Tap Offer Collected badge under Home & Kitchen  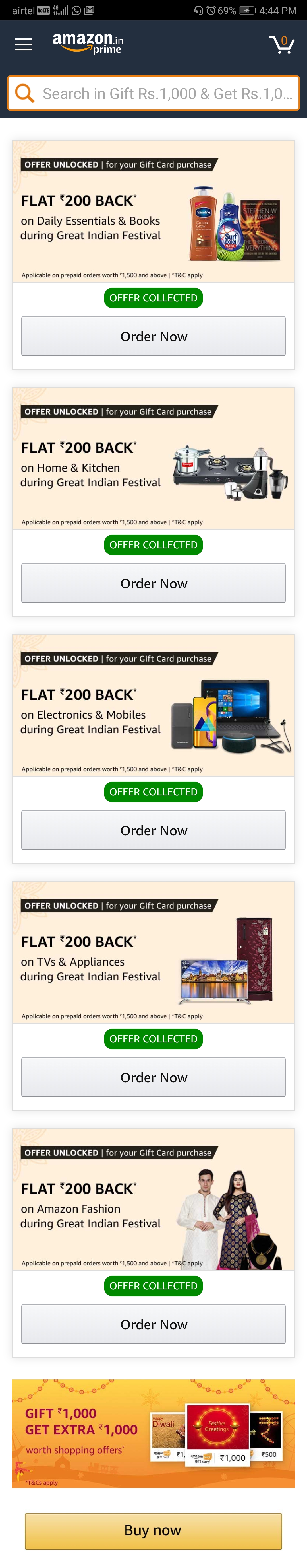tap(153, 545)
